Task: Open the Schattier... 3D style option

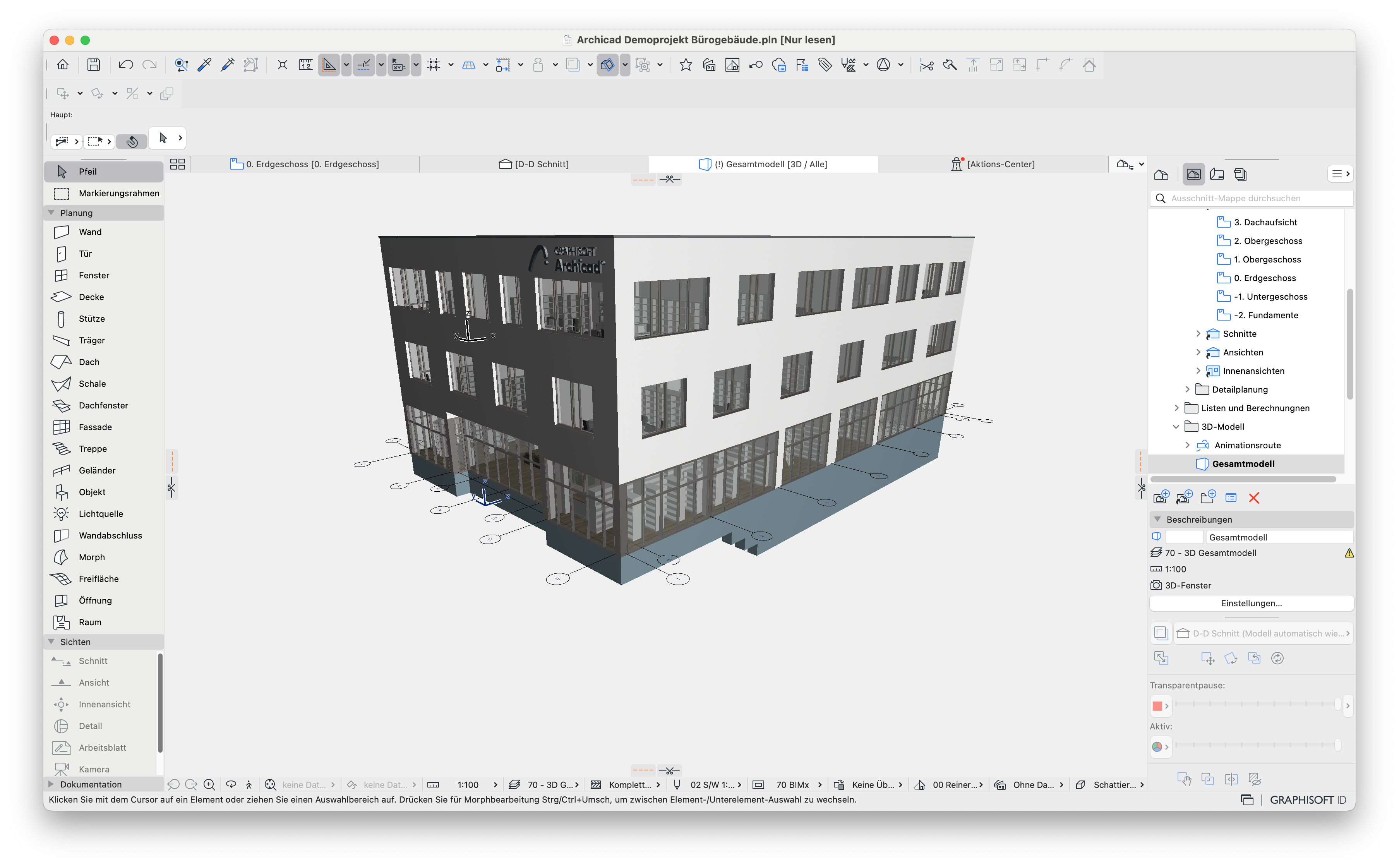Action: click(x=1110, y=785)
